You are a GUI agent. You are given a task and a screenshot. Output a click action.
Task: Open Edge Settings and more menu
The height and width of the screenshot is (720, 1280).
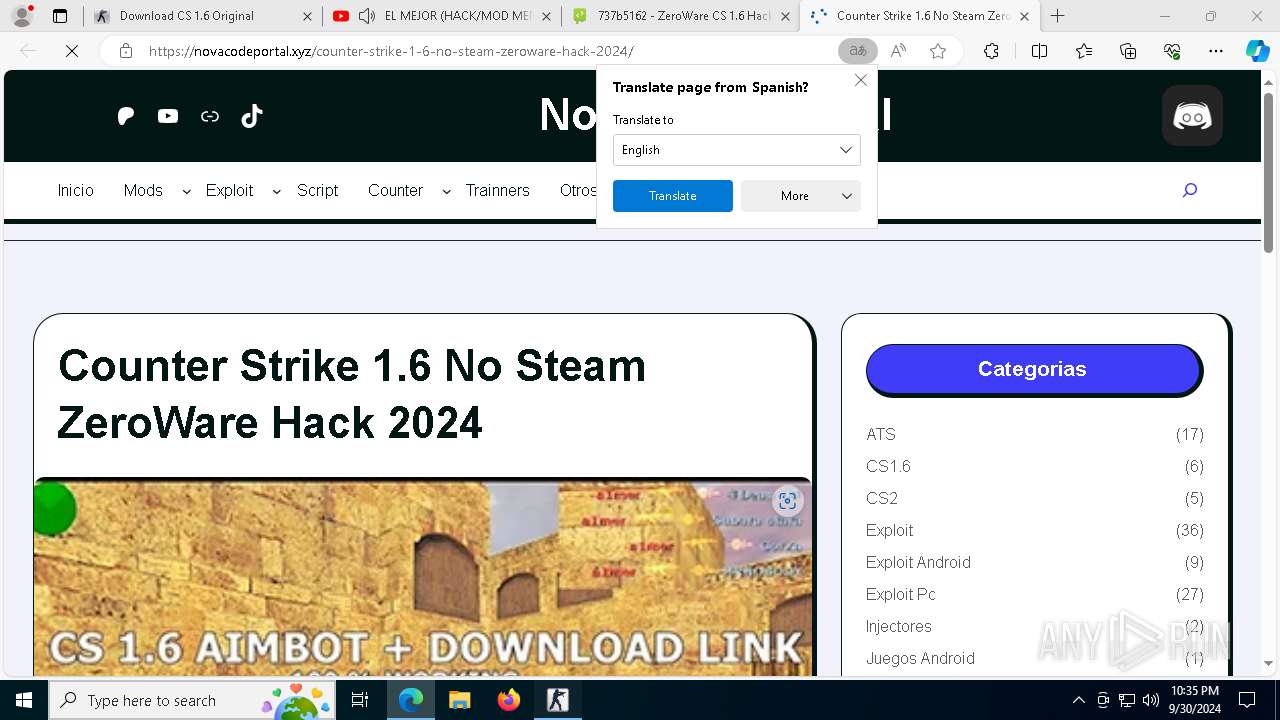(1216, 51)
